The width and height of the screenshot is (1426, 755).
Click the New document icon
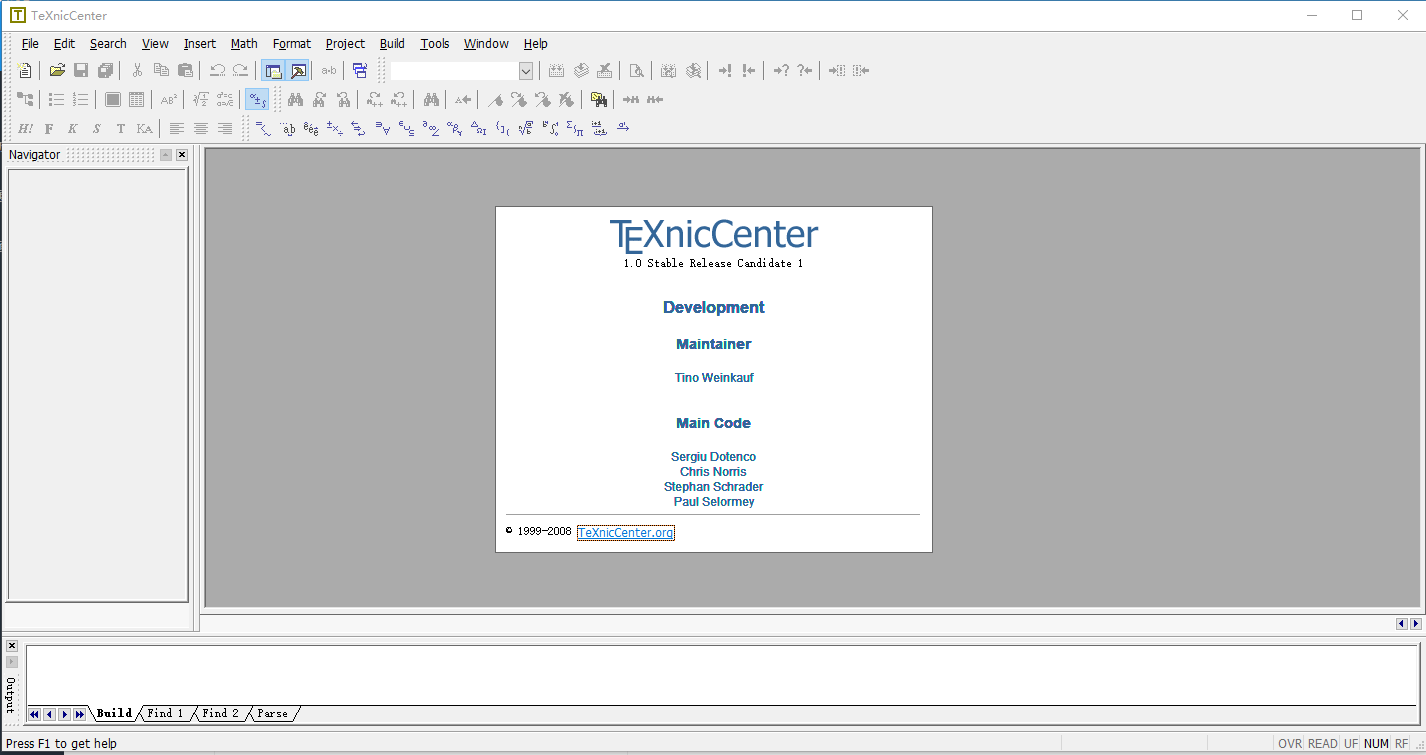point(25,71)
